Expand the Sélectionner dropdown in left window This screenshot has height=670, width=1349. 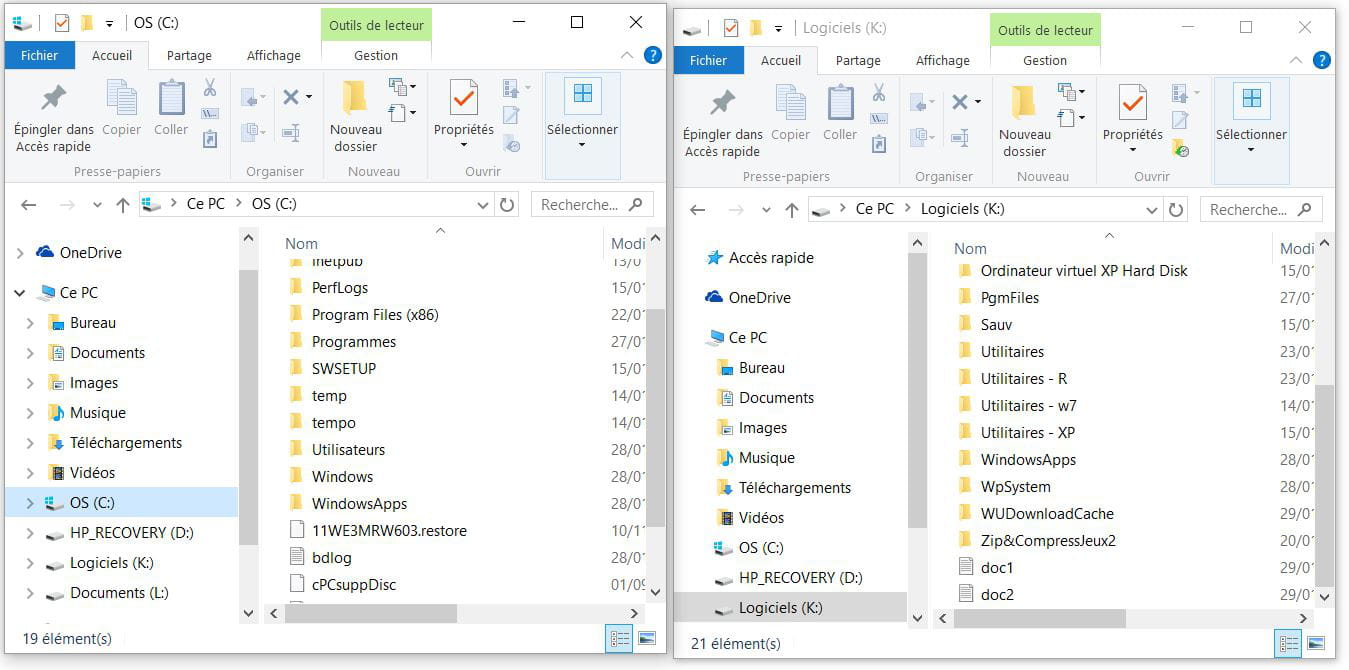[582, 145]
